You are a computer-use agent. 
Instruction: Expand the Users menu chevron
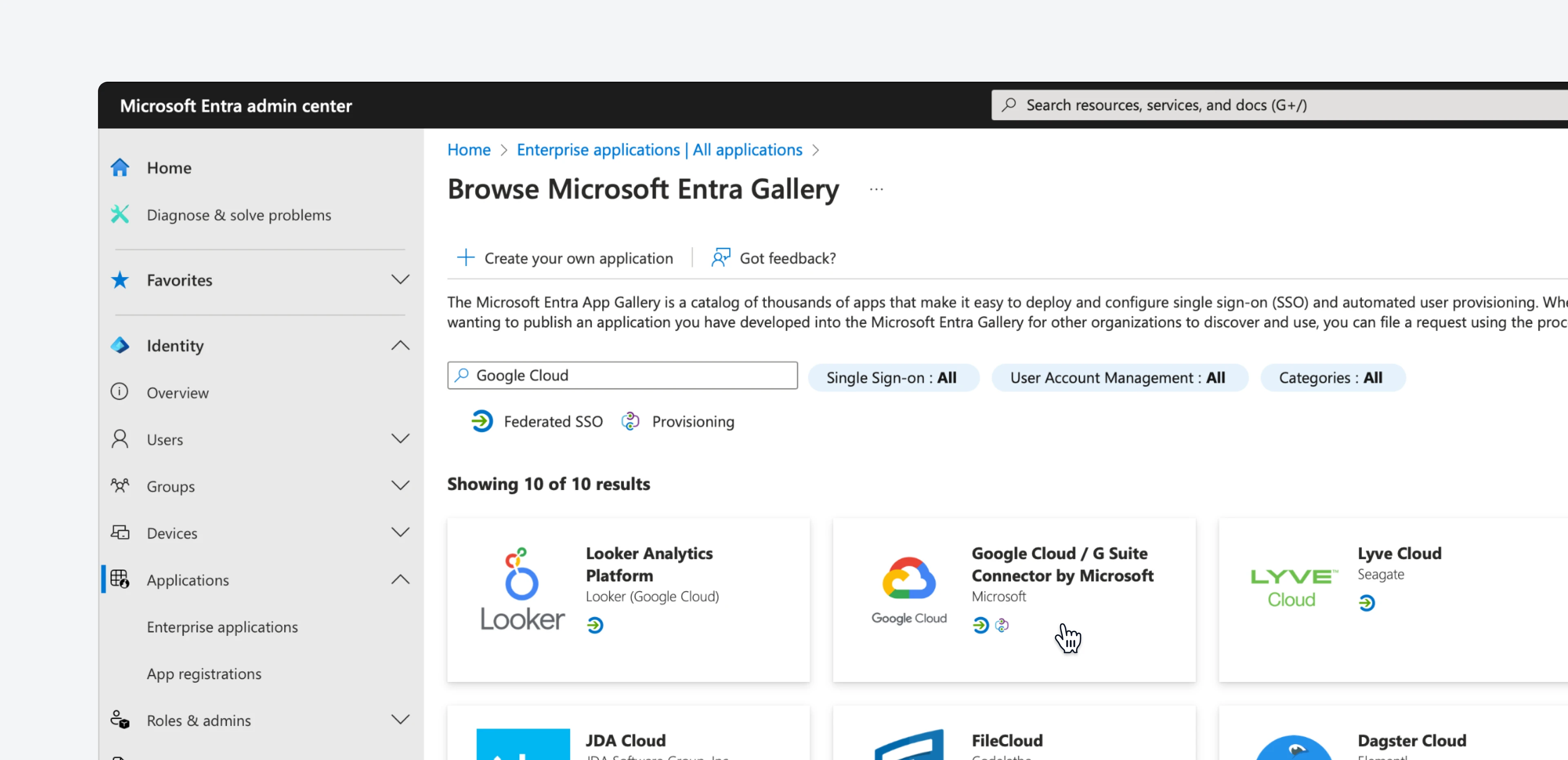(401, 439)
